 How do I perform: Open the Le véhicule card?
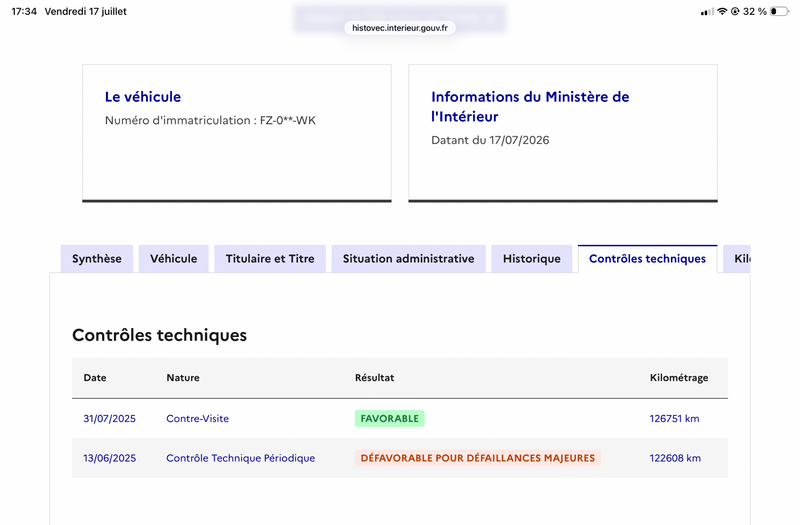click(237, 133)
